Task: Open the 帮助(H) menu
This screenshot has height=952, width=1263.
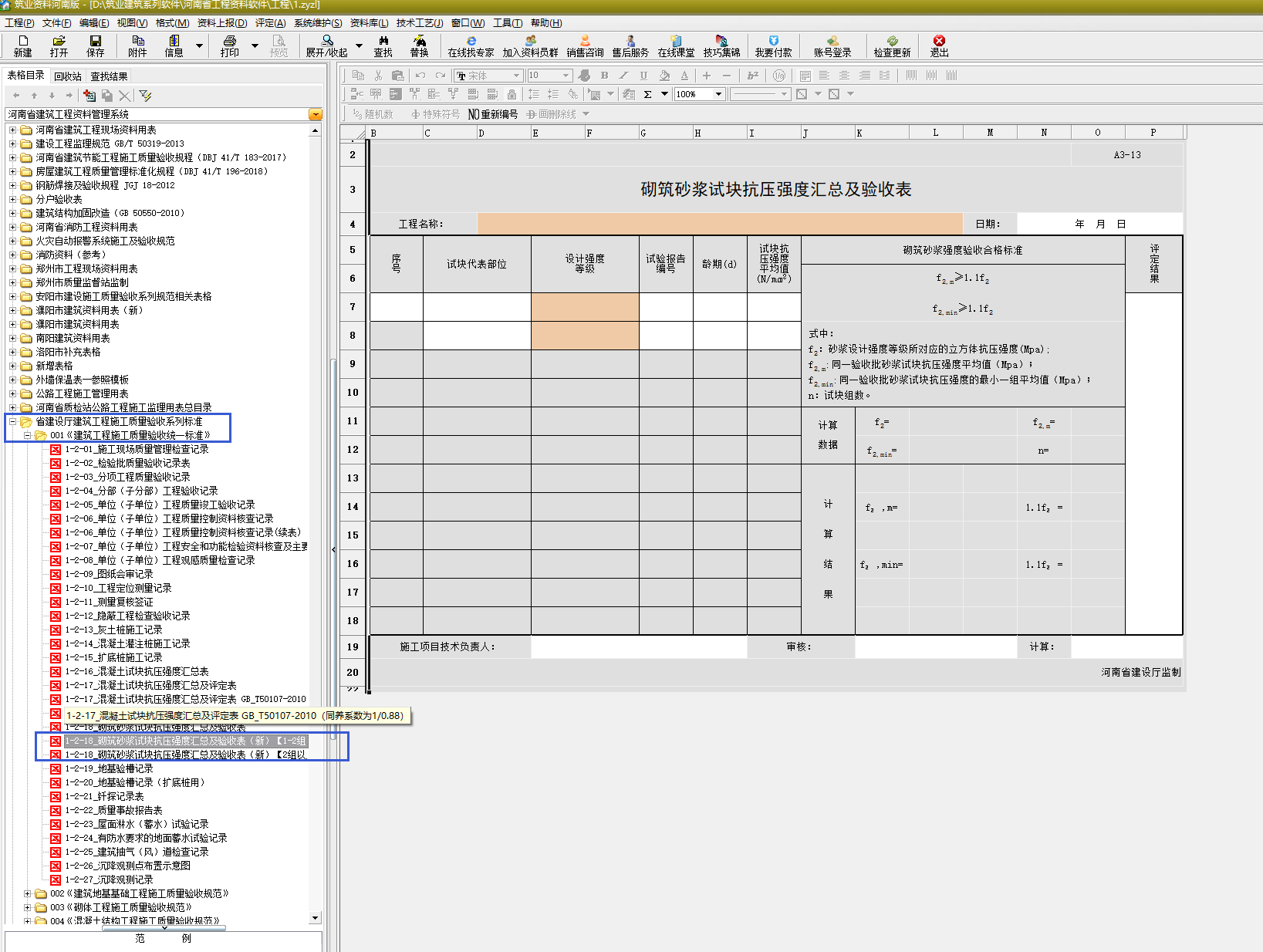Action: pyautogui.click(x=546, y=22)
